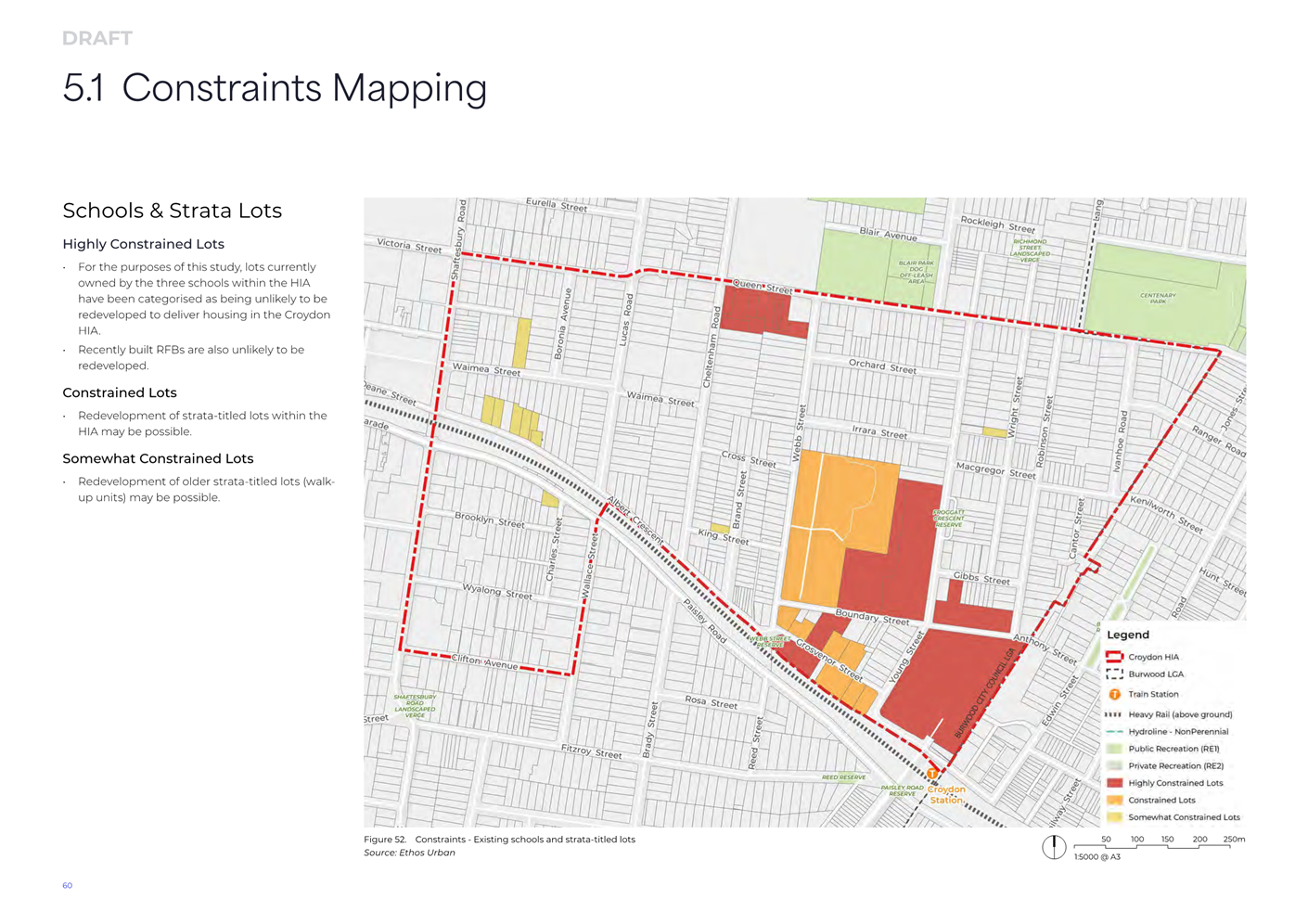Click the page number 60
This screenshot has height=924, width=1308.
(67, 885)
